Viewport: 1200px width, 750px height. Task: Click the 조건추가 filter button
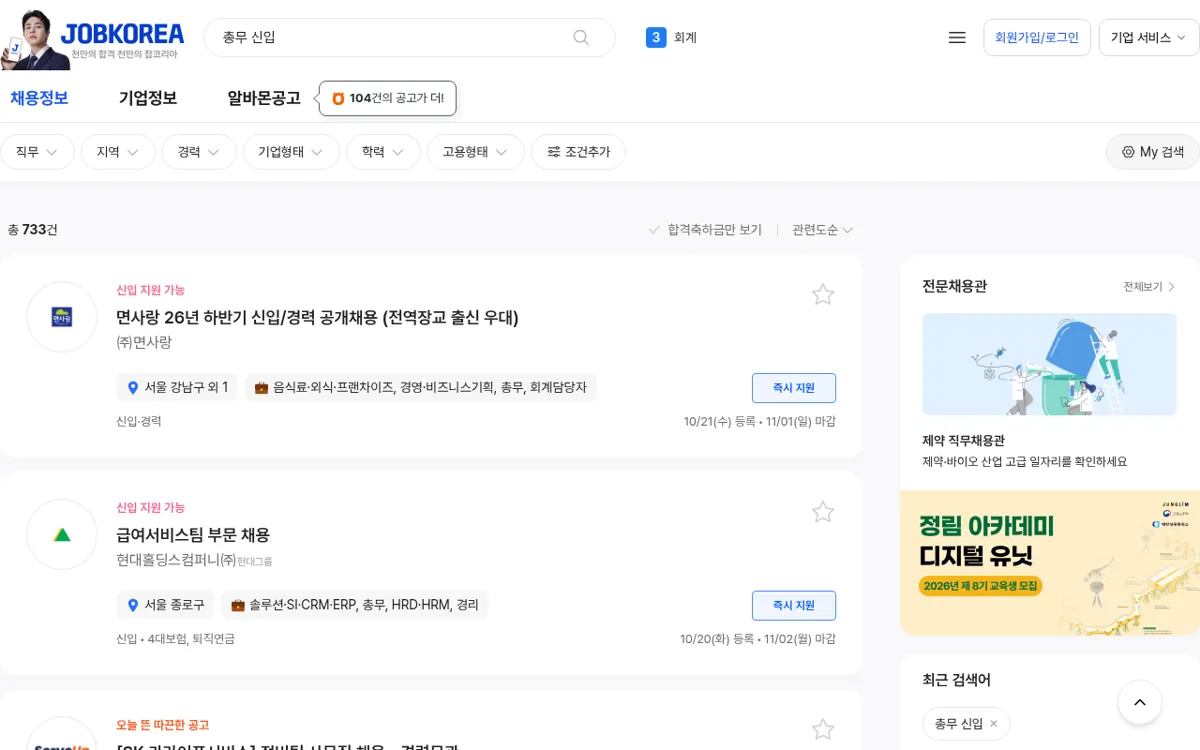tap(578, 152)
